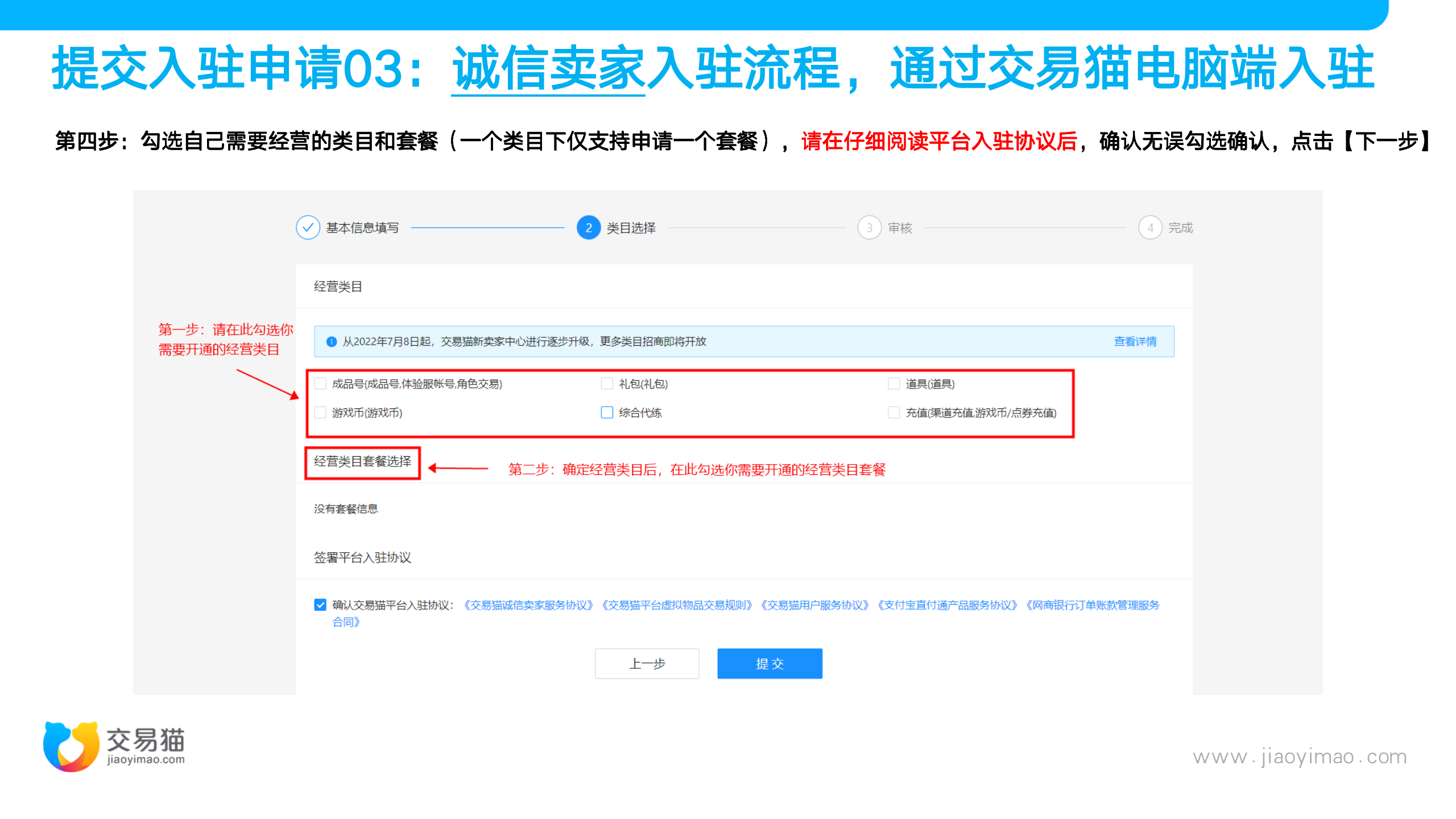The height and width of the screenshot is (819, 1456).
Task: Click the step 3 circle for 审核
Action: [869, 227]
